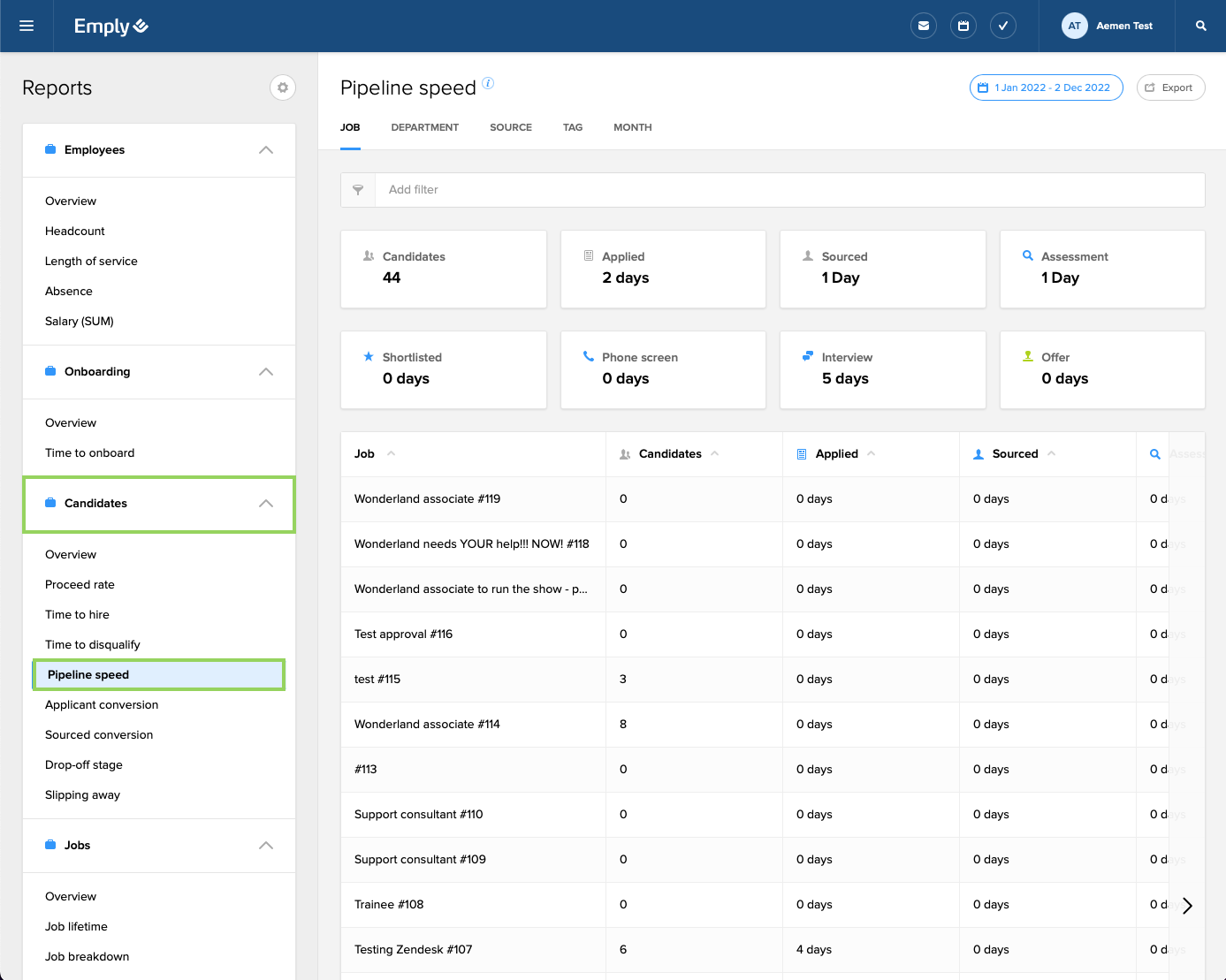The image size is (1226, 980).
Task: Switch to the SOURCE tab
Action: coord(511,127)
